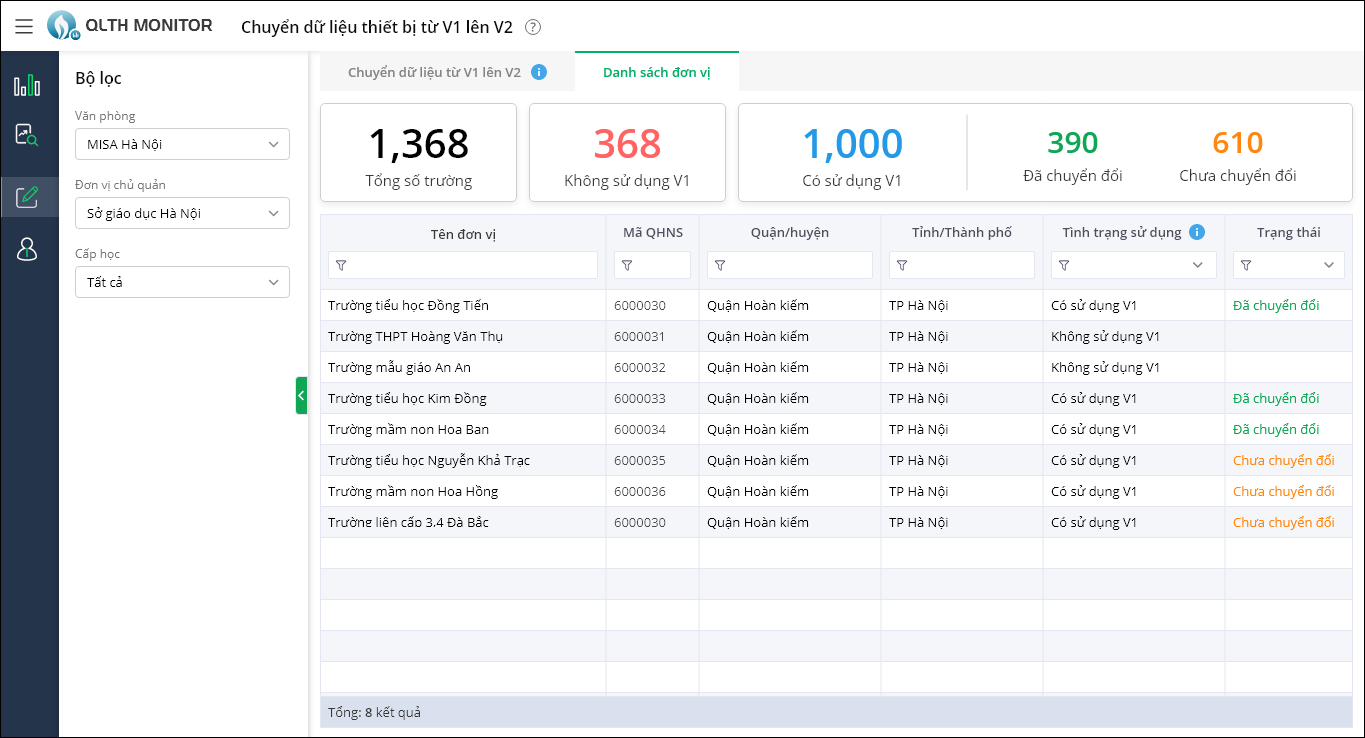Image resolution: width=1365 pixels, height=738 pixels.
Task: Open the hamburger menu
Action: pyautogui.click(x=24, y=26)
